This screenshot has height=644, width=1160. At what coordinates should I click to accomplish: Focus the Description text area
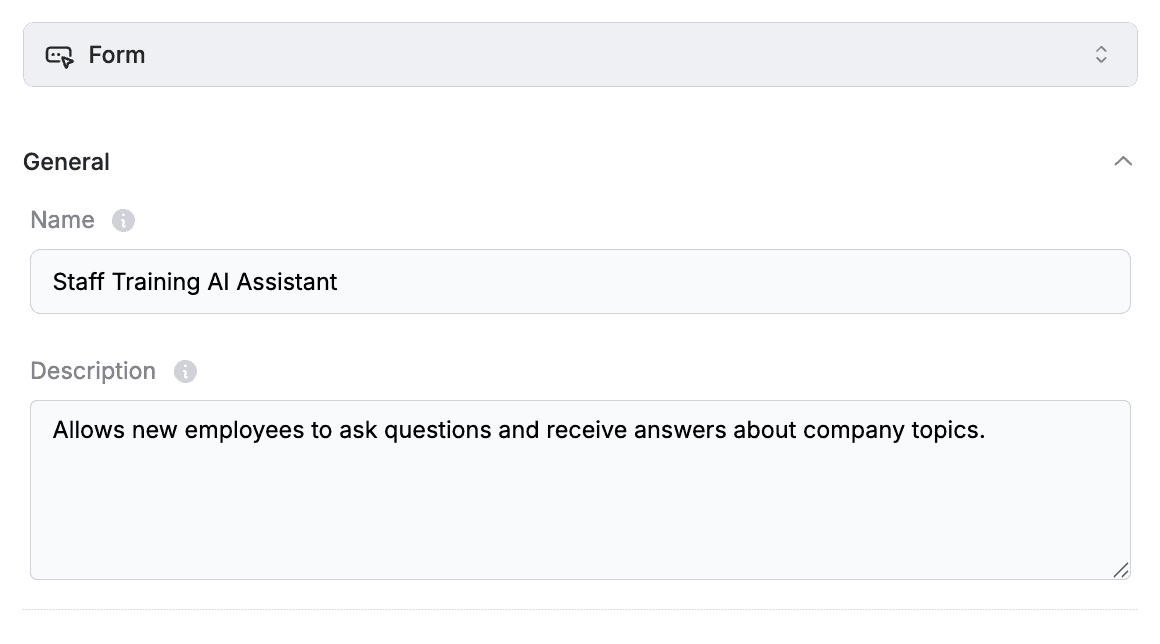coord(580,490)
